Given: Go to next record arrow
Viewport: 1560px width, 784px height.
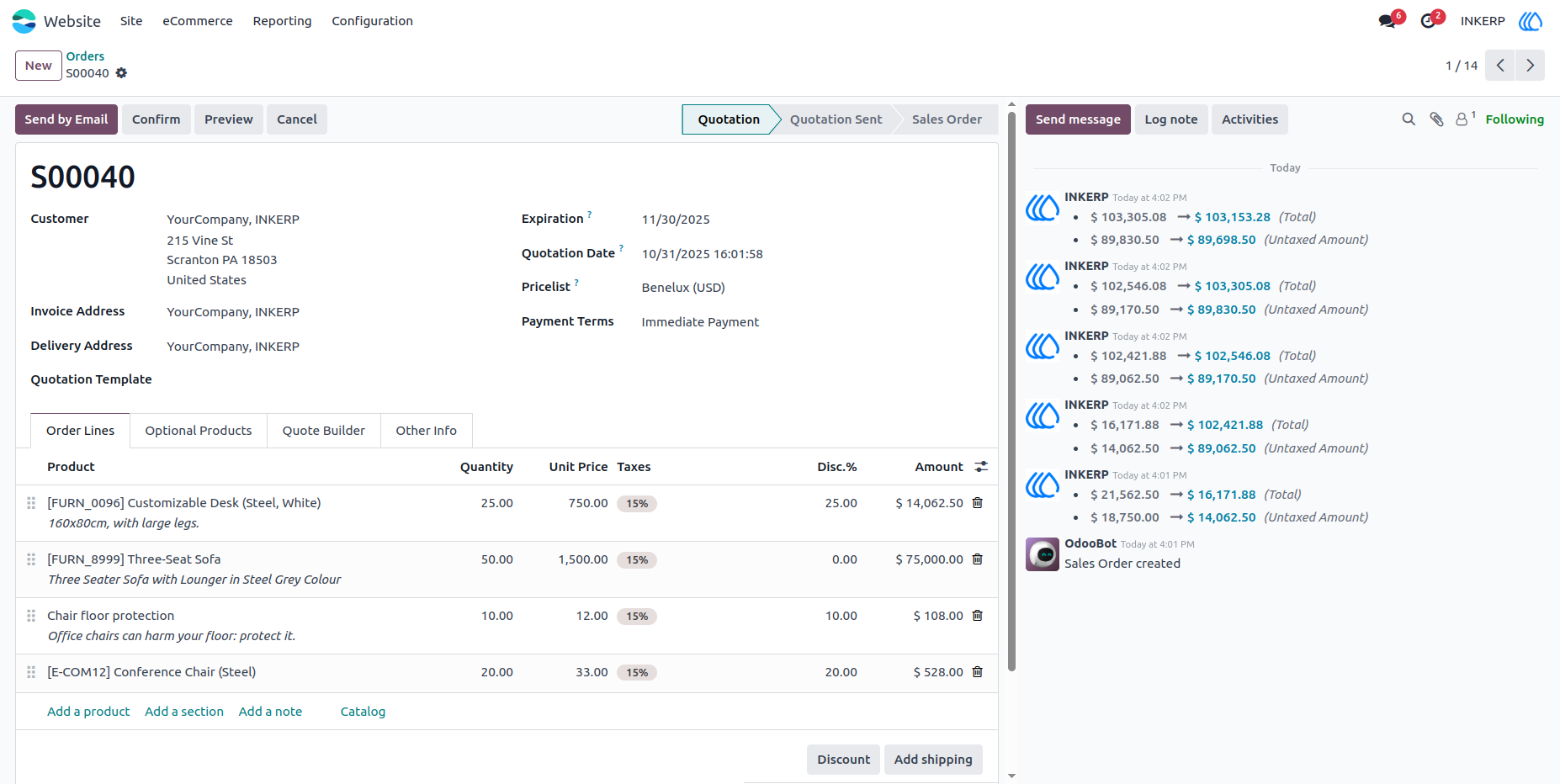Looking at the screenshot, I should pos(1531,66).
